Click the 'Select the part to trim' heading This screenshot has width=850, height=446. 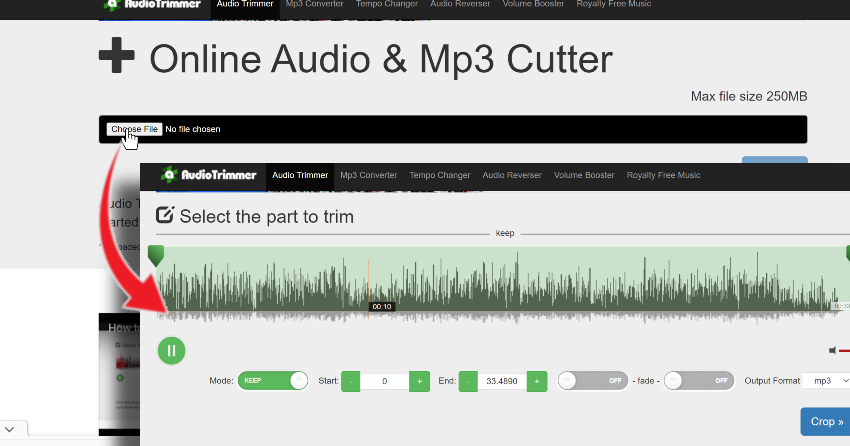coord(267,217)
